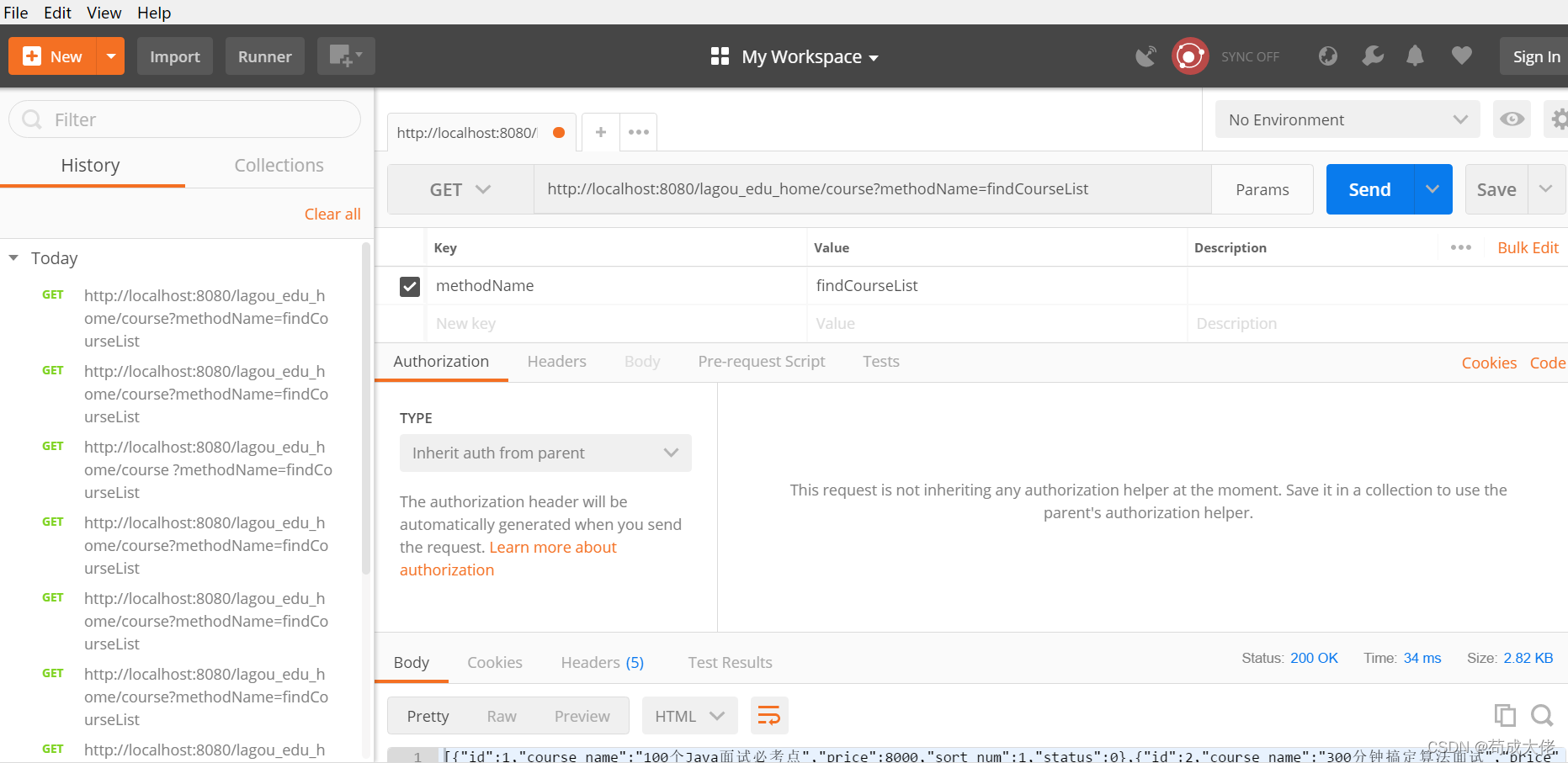The image size is (1568, 763).
Task: Select response Cookies tab
Action: coord(495,663)
